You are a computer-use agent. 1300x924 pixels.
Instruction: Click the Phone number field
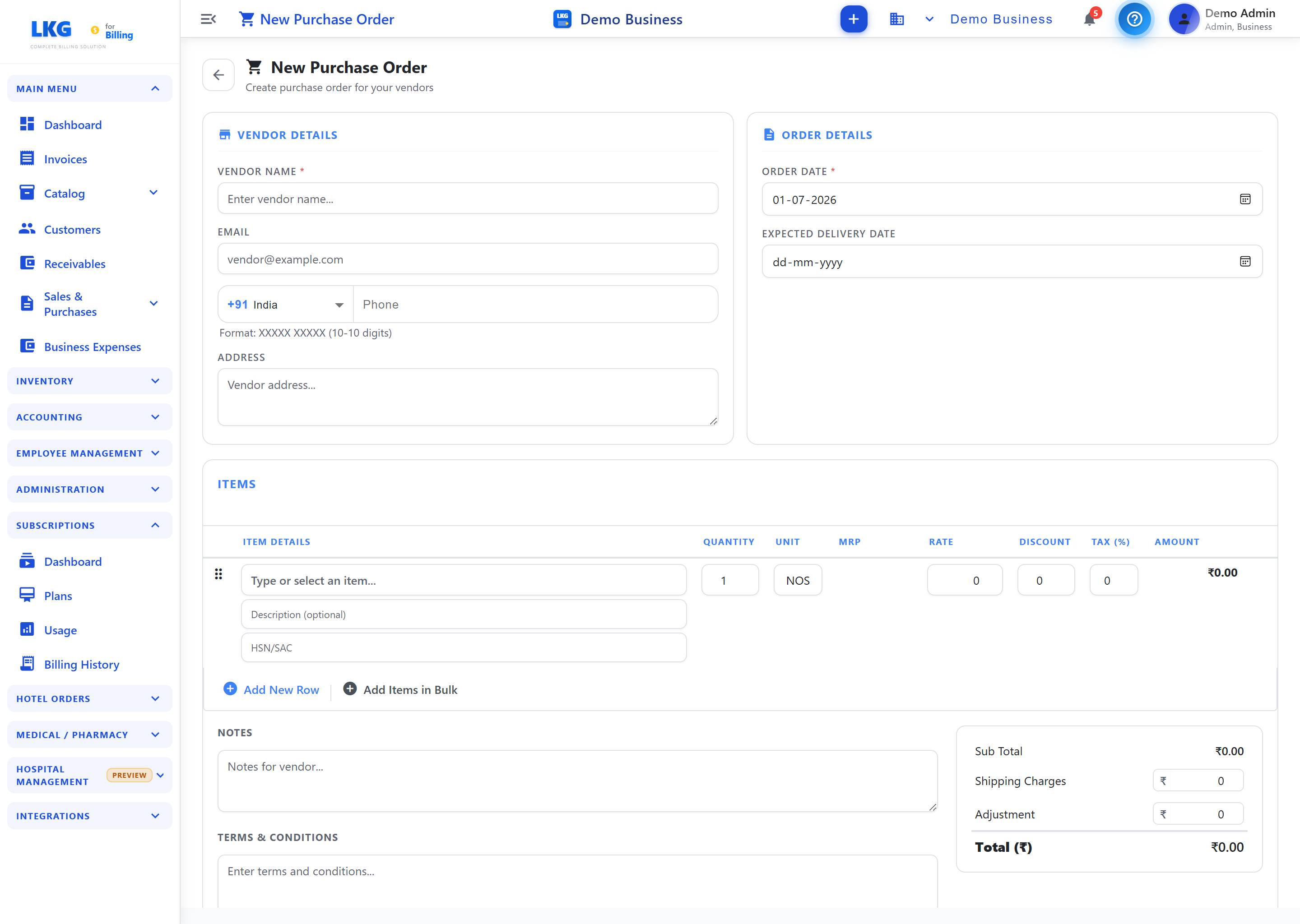[x=535, y=305]
